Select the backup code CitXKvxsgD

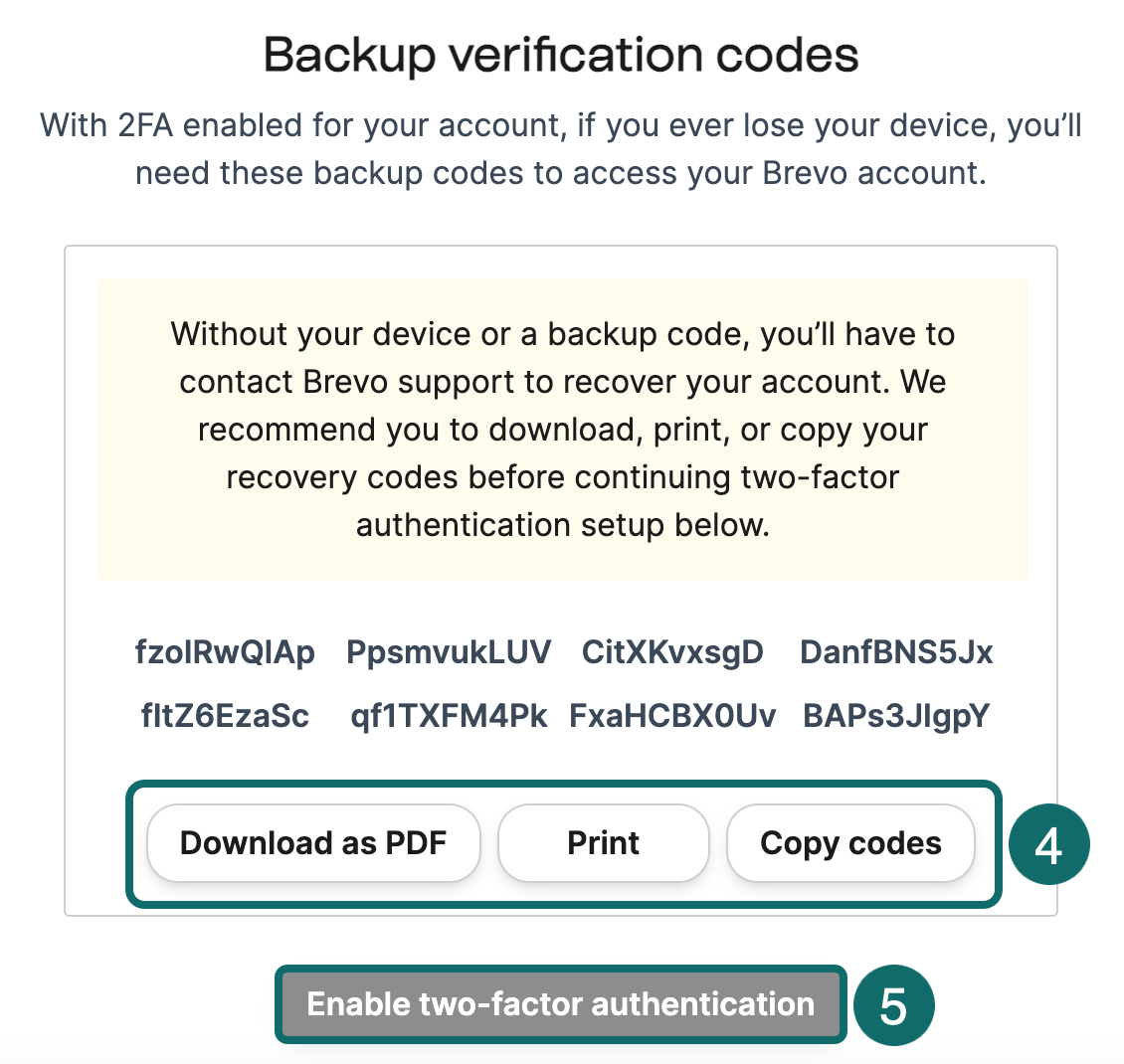tap(672, 652)
